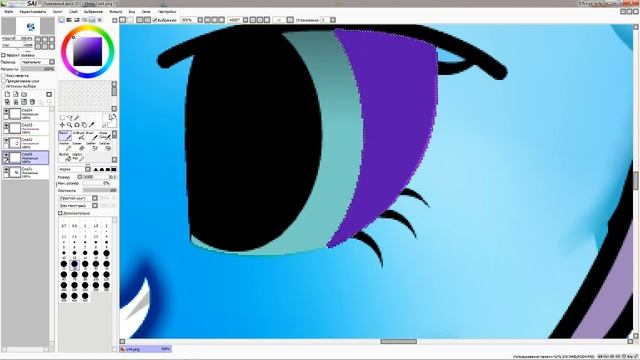640x360 pixels.
Task: Select the flattest brush edge shape
Action: (114, 169)
